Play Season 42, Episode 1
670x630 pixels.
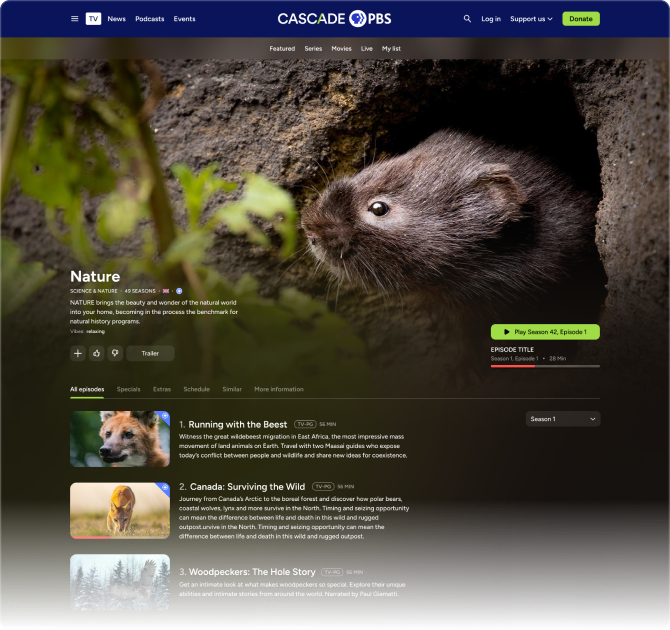click(x=545, y=331)
